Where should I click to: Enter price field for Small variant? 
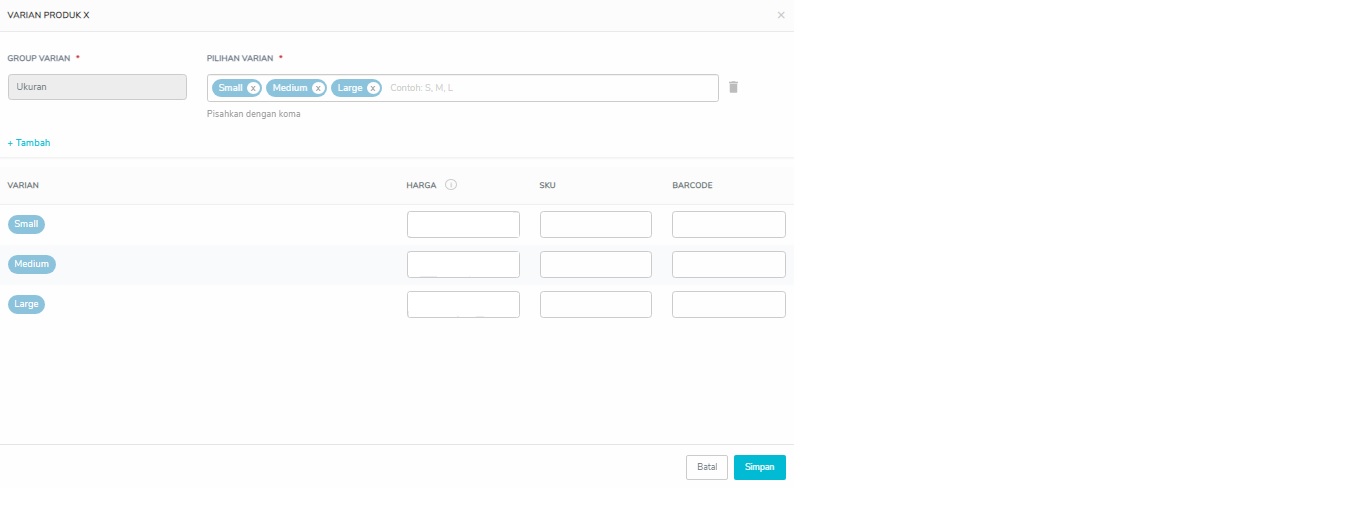click(463, 224)
